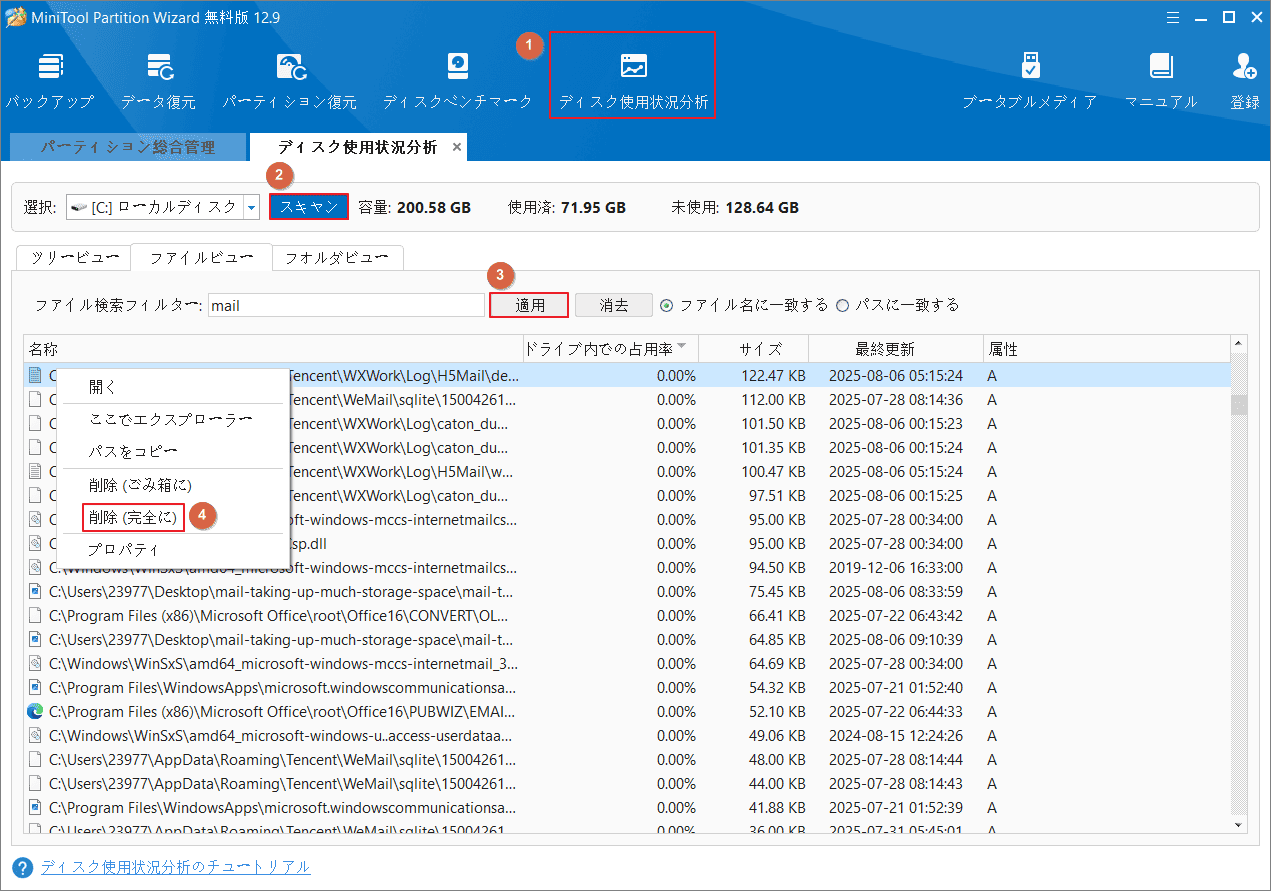
Task: Click the file search filter input field
Action: [346, 305]
